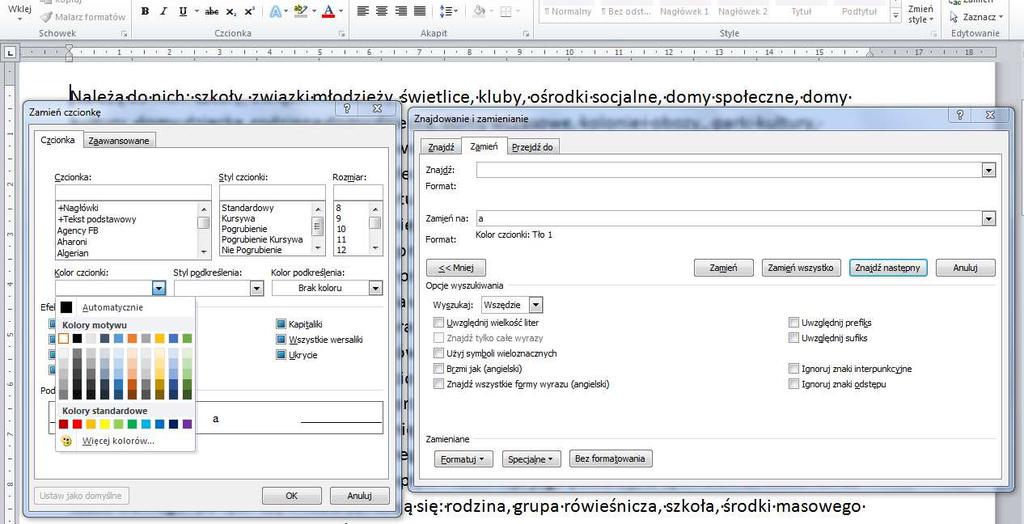Expand Zamień na field dropdown arrow

pyautogui.click(x=989, y=219)
